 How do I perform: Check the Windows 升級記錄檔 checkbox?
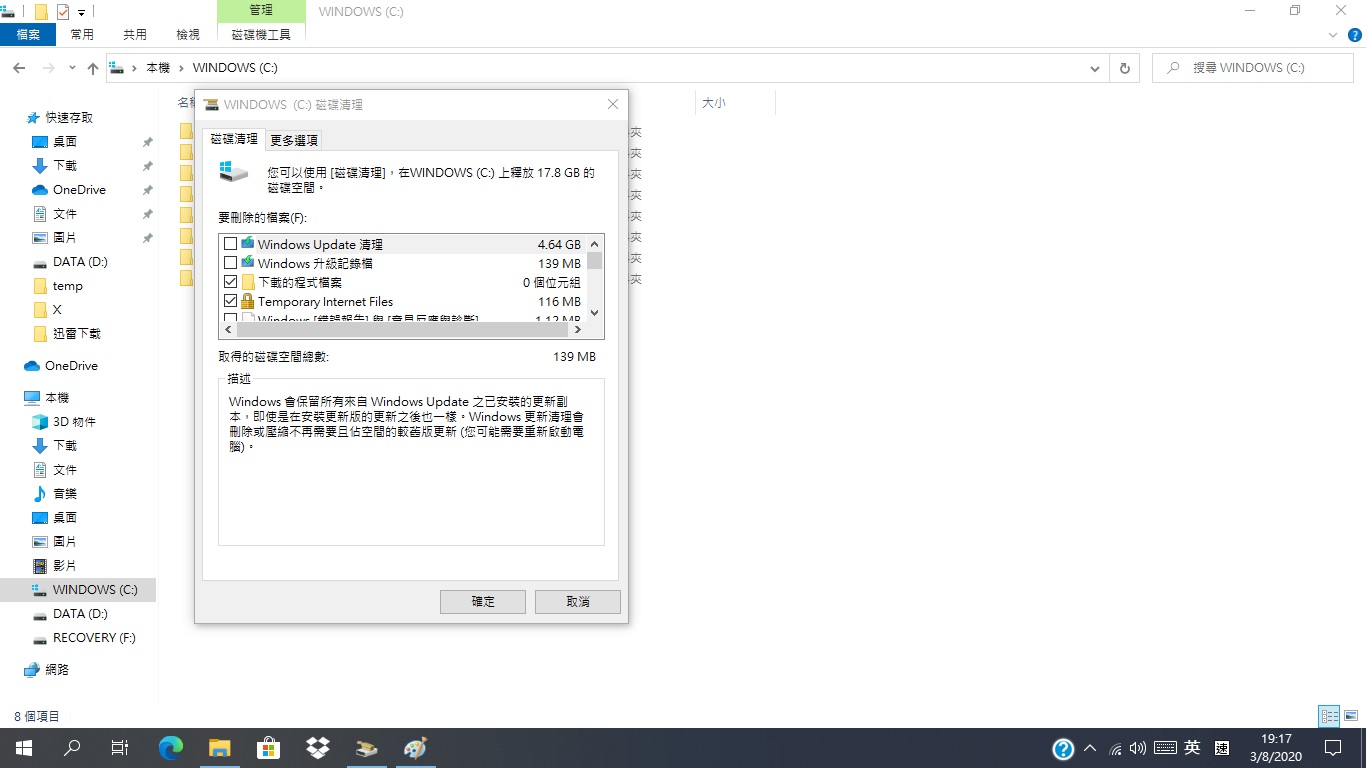pos(231,263)
